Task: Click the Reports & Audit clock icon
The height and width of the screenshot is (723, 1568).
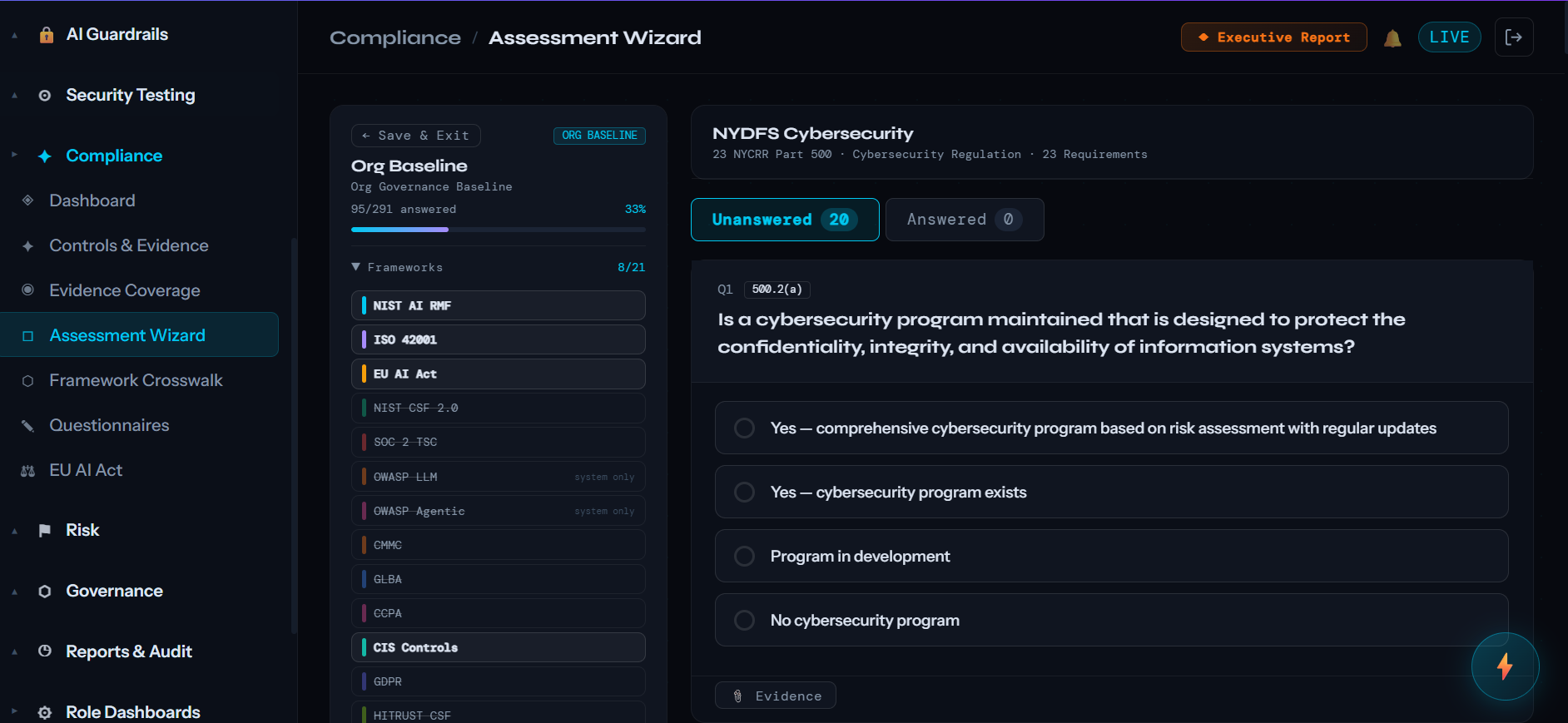Action: (x=45, y=651)
